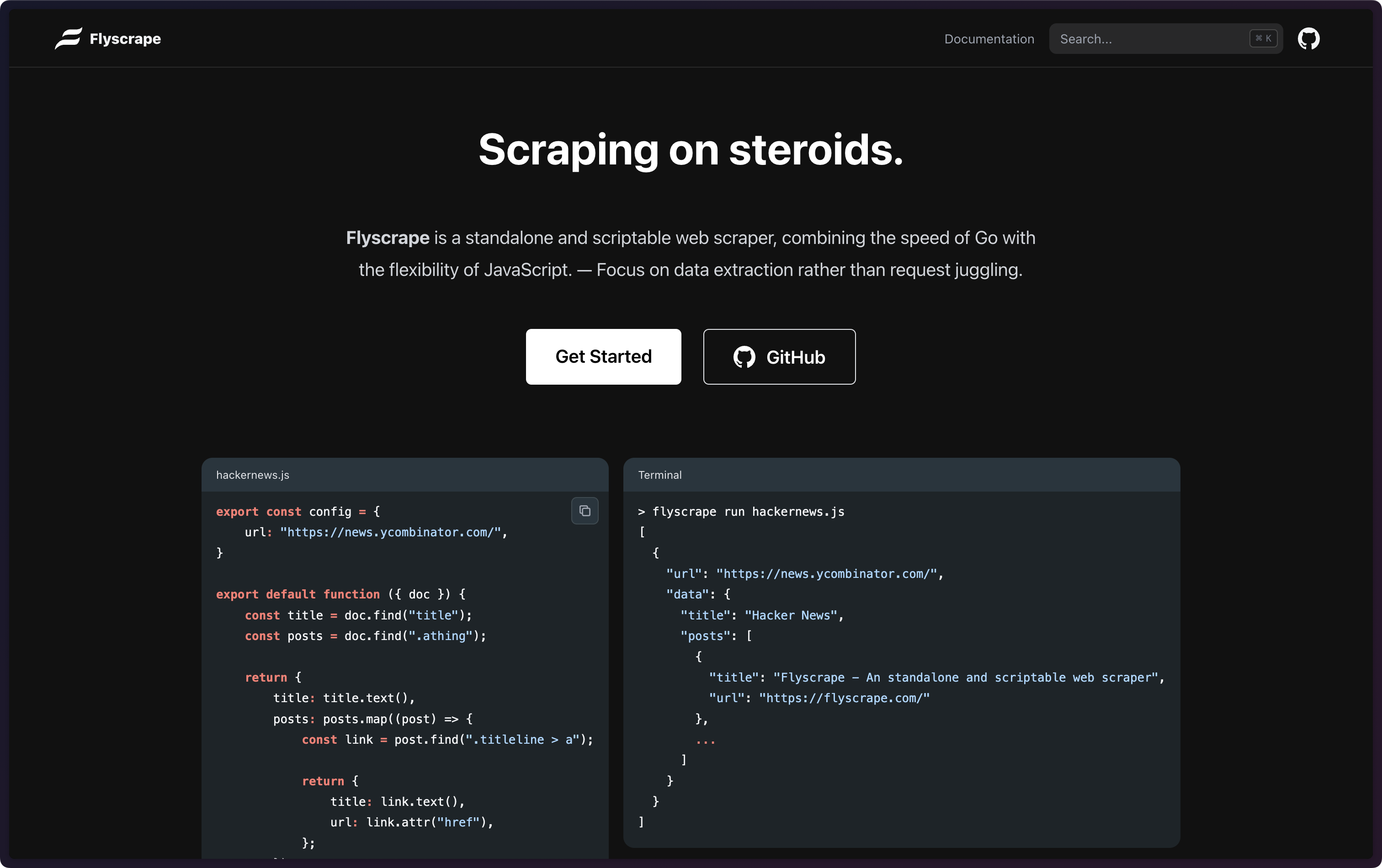Image resolution: width=1382 pixels, height=868 pixels.
Task: Click the Flyscrape brand name in header
Action: tap(125, 39)
